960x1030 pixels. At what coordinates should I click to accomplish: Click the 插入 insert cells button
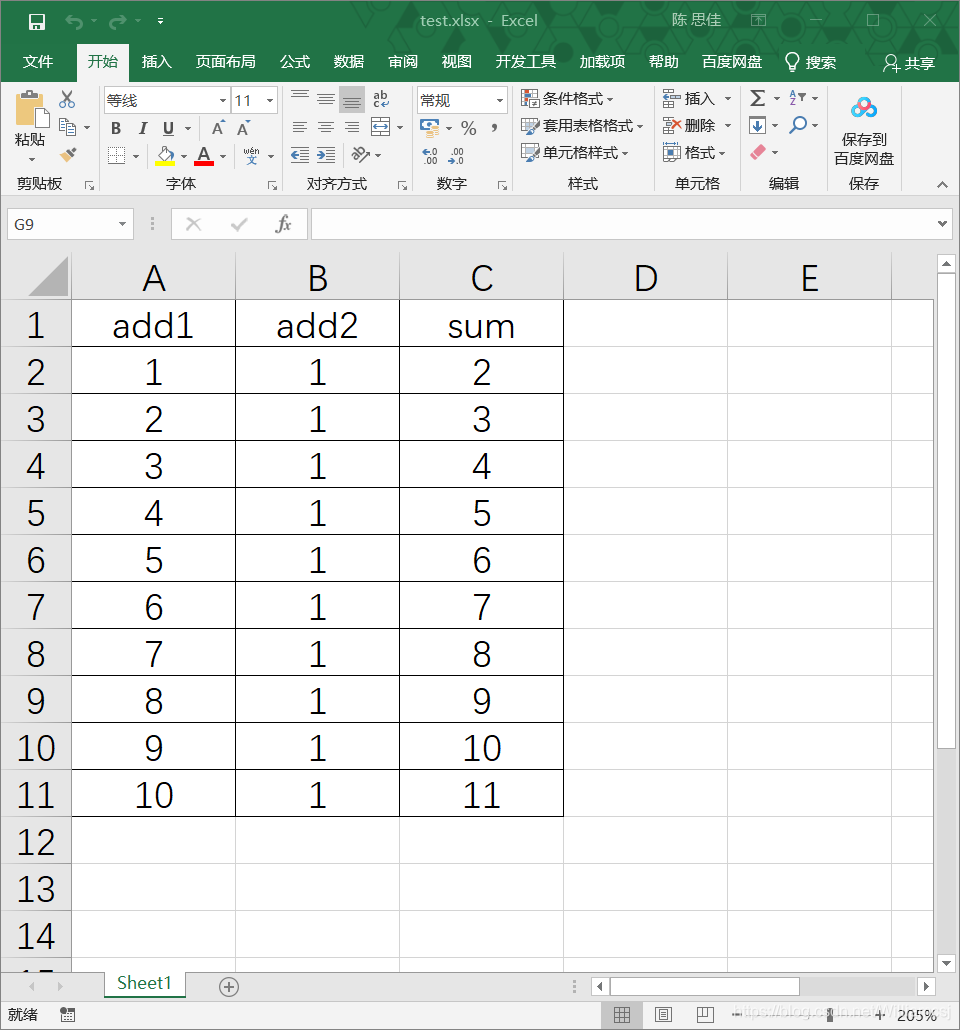point(688,99)
